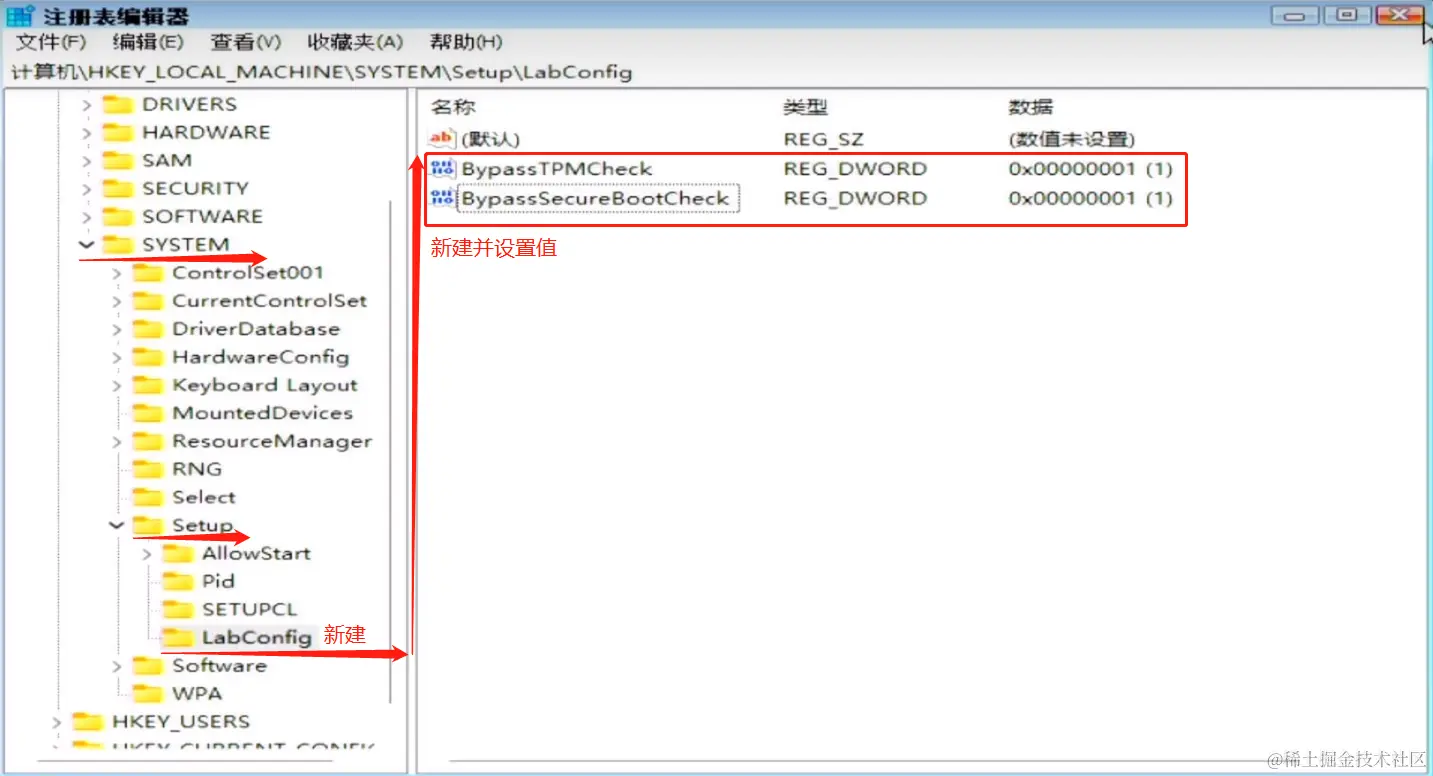Click the SYSTEM folder icon
The image size is (1433, 776).
(118, 244)
